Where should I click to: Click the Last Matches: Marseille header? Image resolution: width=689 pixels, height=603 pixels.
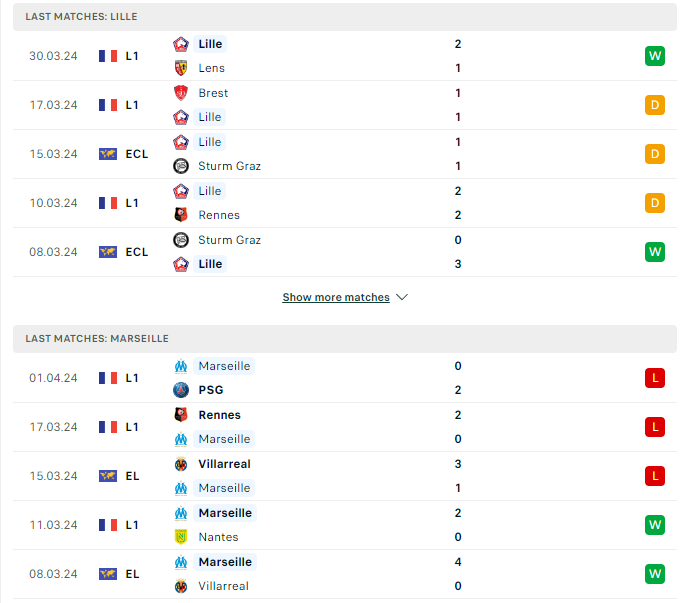345,339
